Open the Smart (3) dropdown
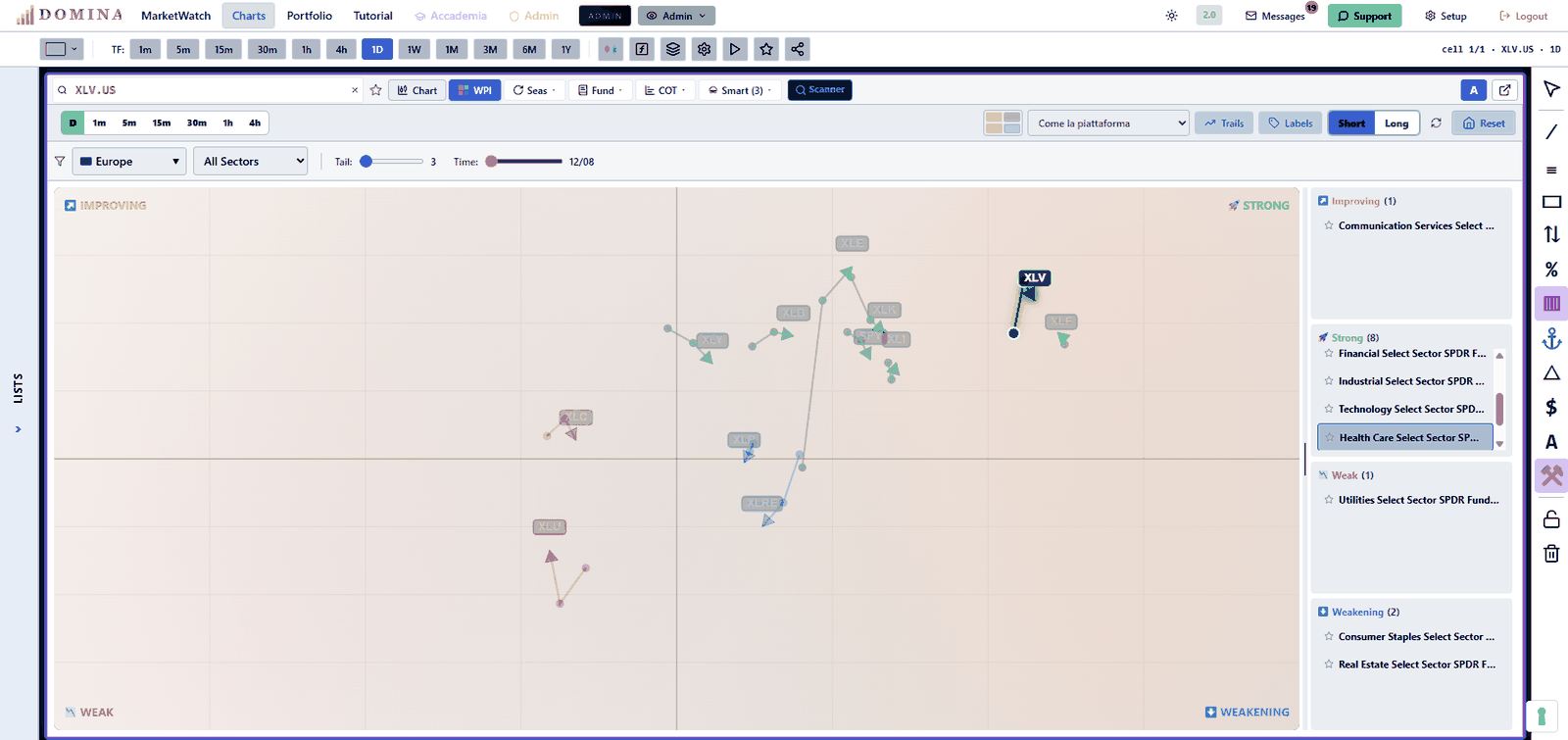The image size is (1568, 740). tap(741, 90)
